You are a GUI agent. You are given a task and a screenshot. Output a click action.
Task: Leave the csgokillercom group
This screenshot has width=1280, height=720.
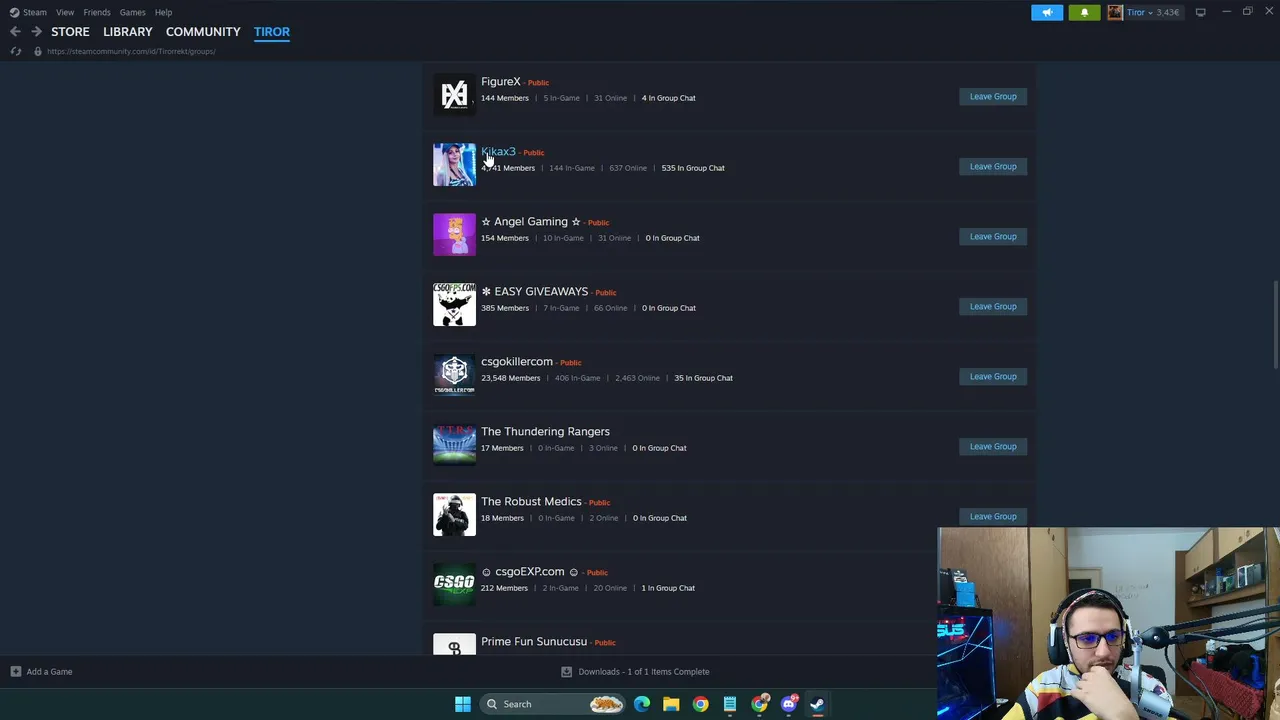pos(993,377)
